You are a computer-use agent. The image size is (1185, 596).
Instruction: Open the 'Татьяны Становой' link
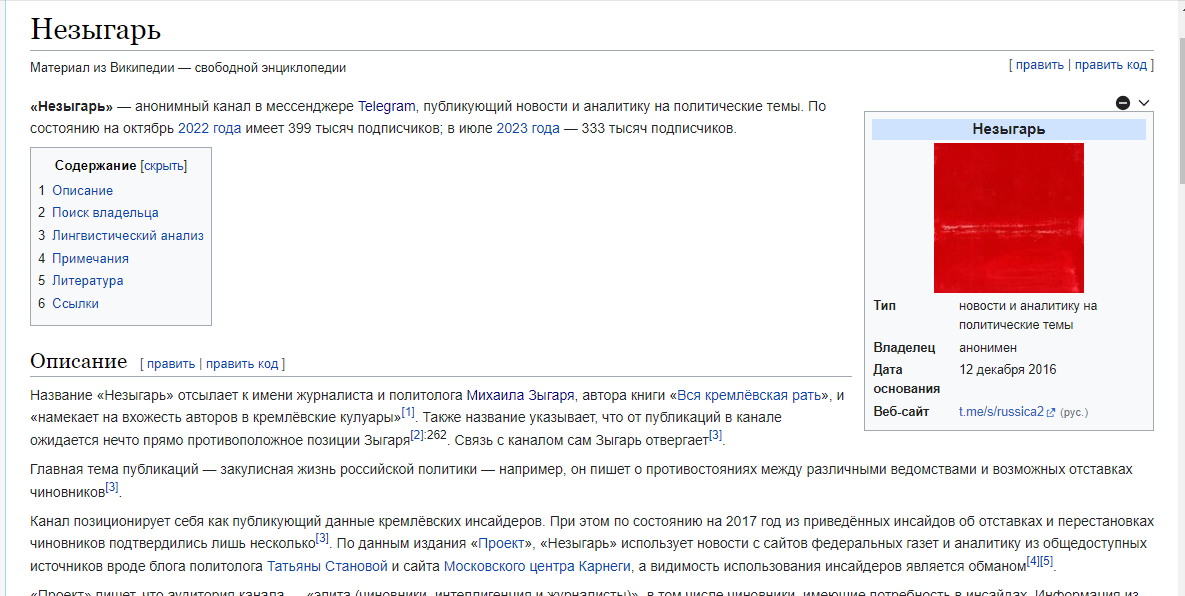pos(327,567)
